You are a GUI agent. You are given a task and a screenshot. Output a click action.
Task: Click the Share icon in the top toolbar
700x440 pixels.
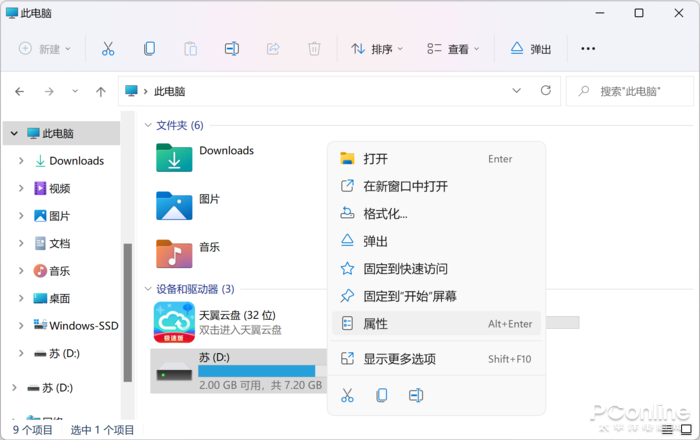coord(273,49)
